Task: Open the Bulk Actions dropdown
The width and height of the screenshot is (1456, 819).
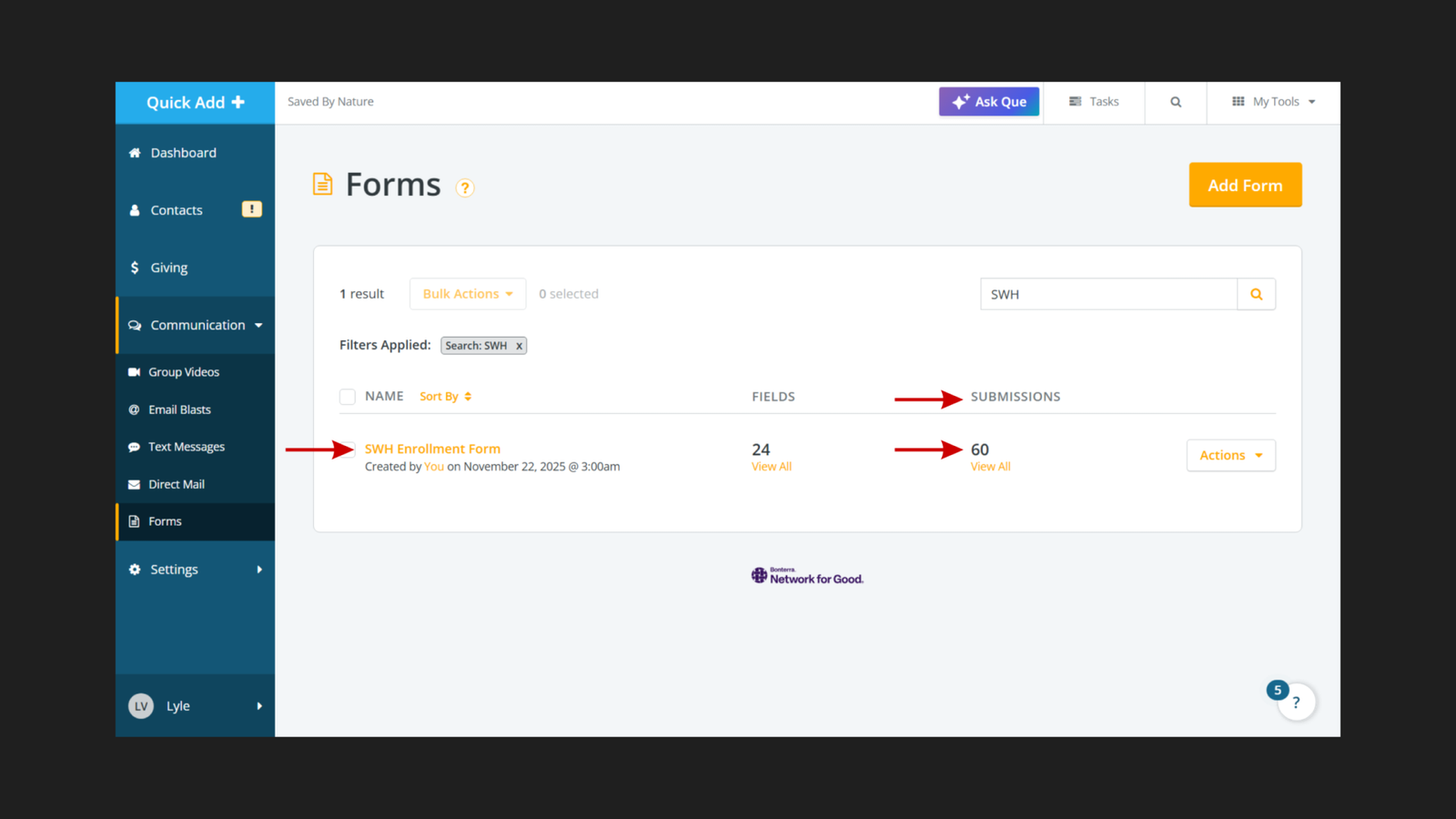Action: tap(467, 293)
